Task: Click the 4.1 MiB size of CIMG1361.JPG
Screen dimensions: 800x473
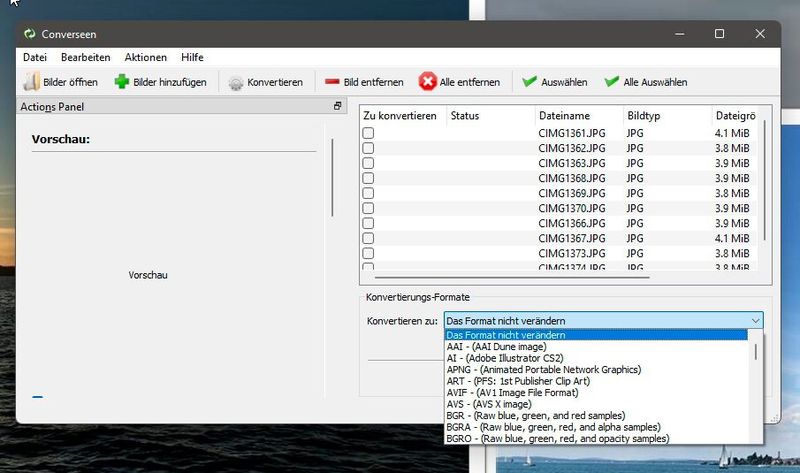Action: click(732, 133)
